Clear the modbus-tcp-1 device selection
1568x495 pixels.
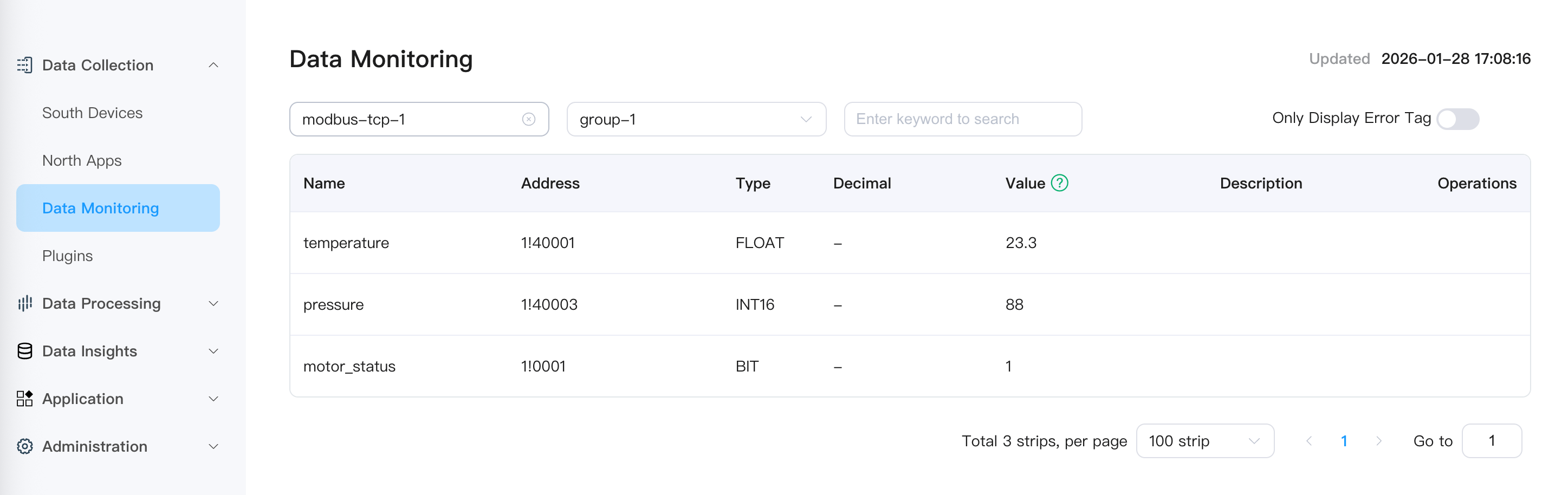click(528, 119)
